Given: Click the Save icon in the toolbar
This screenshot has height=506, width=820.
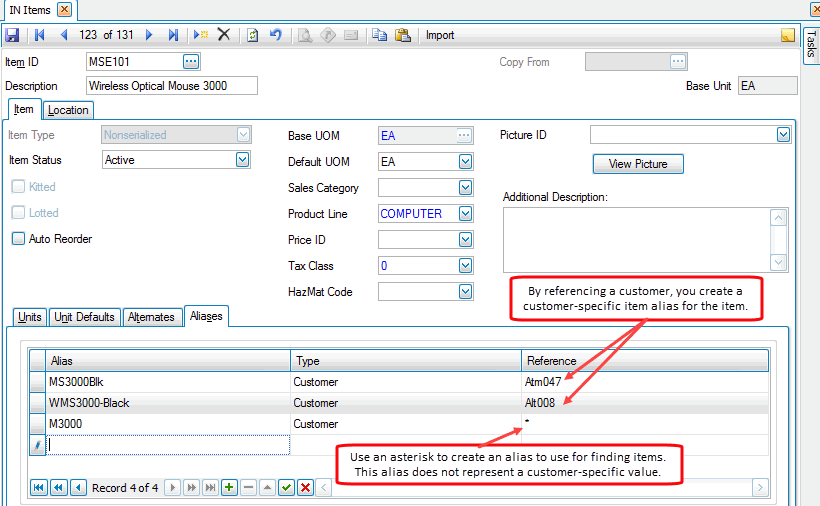Looking at the screenshot, I should pos(13,35).
